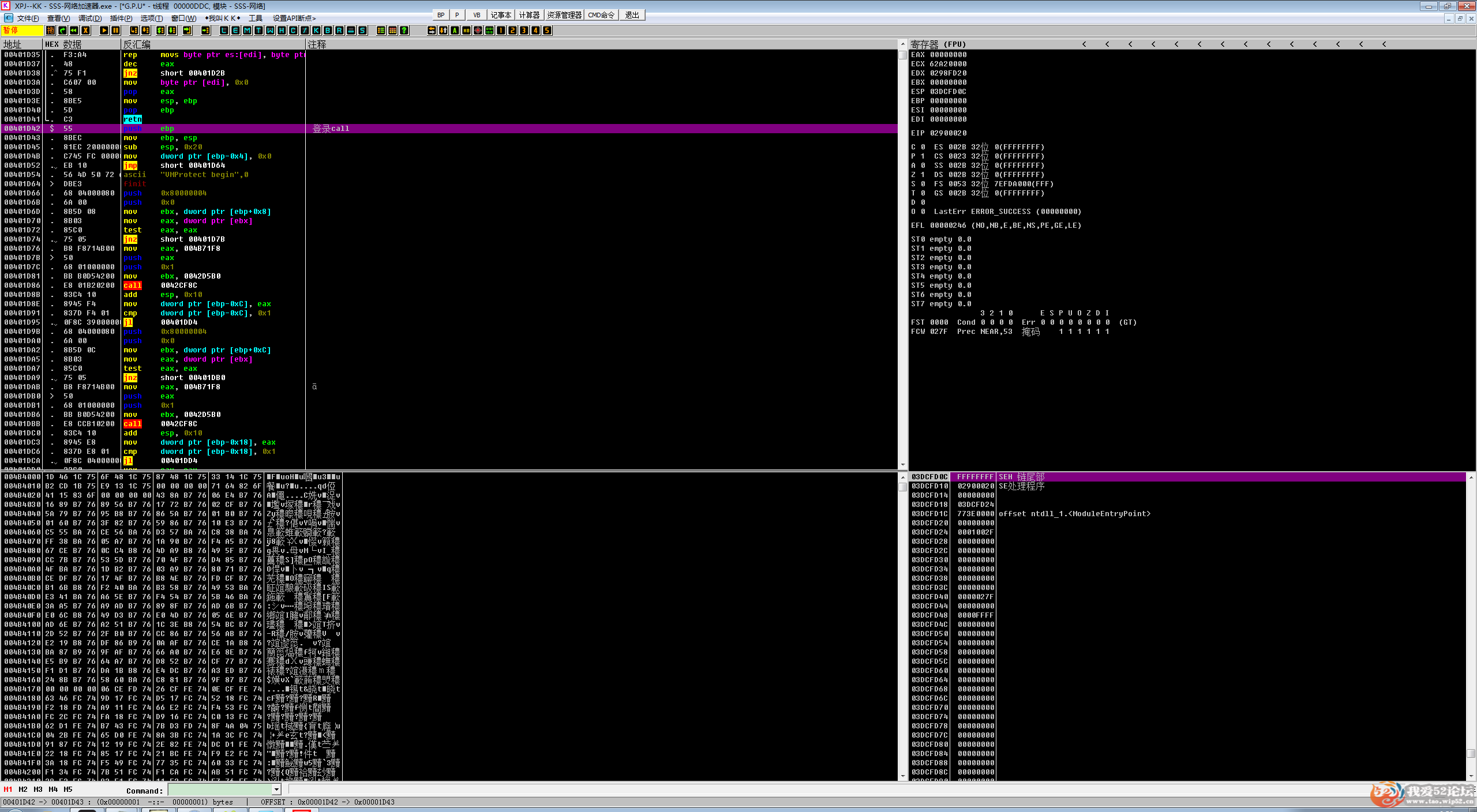This screenshot has width=1477, height=812.
Task: Open the Call stack K window icon
Action: click(x=316, y=31)
